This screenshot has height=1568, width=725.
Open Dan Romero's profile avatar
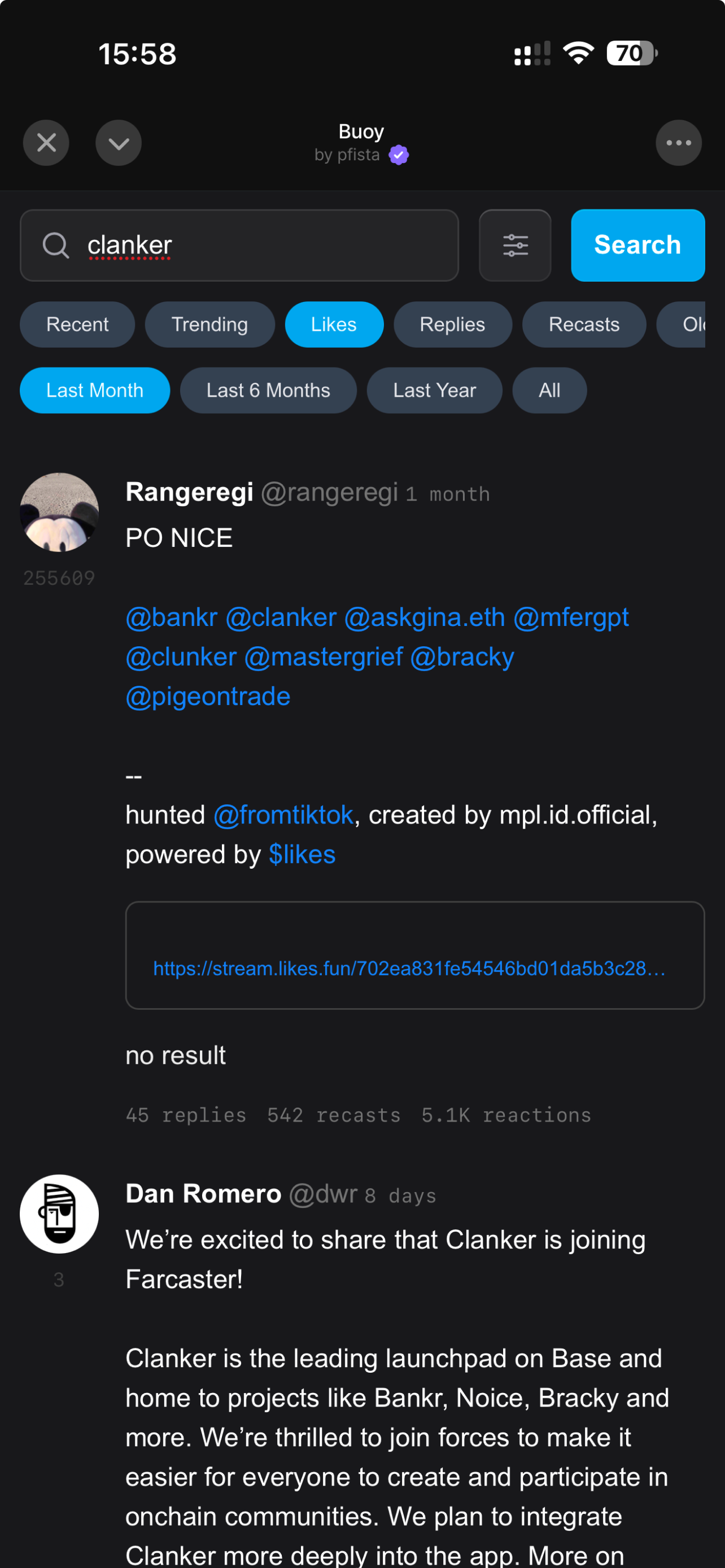pyautogui.click(x=59, y=1214)
